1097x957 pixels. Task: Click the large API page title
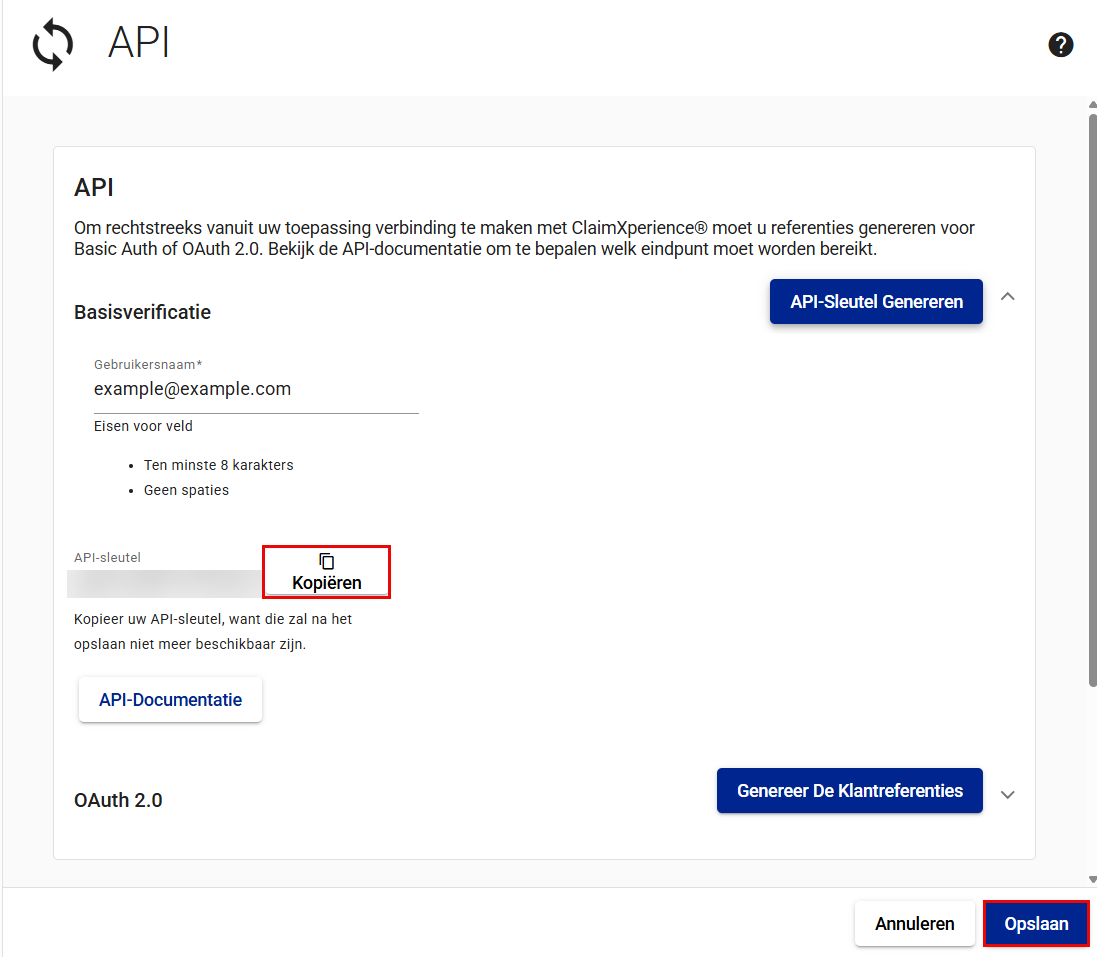139,44
